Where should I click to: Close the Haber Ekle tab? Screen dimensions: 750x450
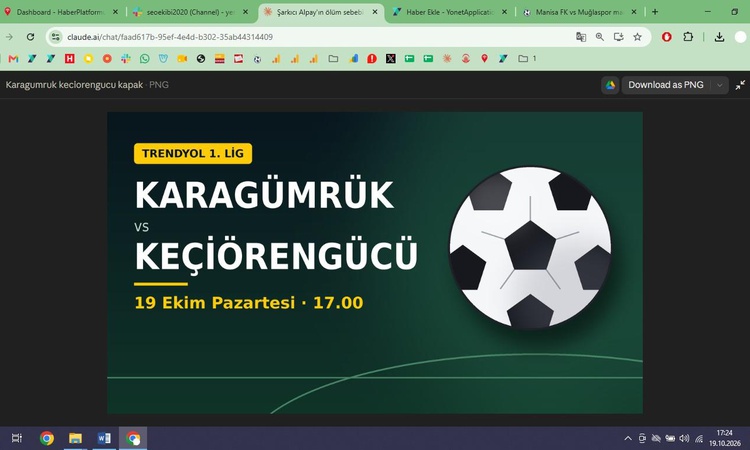pyautogui.click(x=504, y=12)
